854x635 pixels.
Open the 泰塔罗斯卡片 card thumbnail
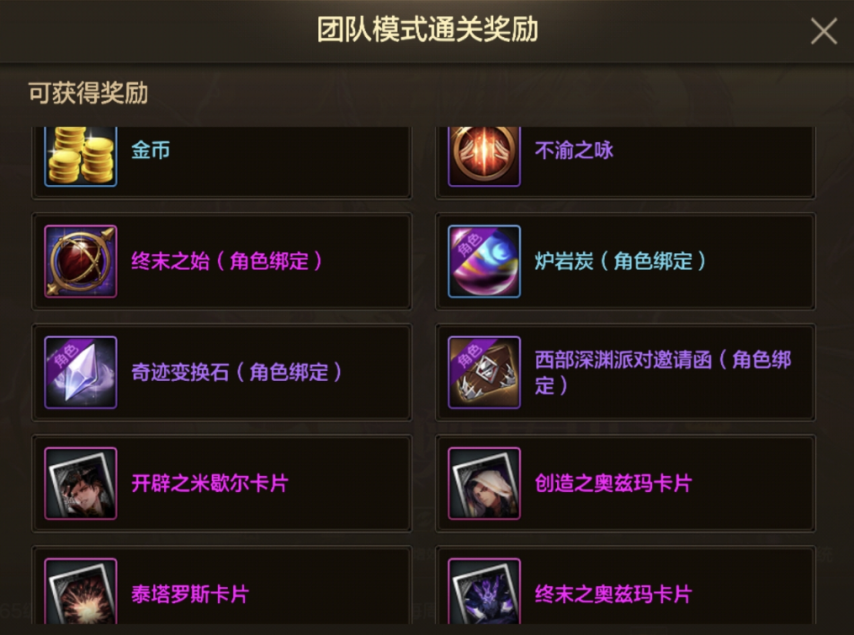click(81, 591)
